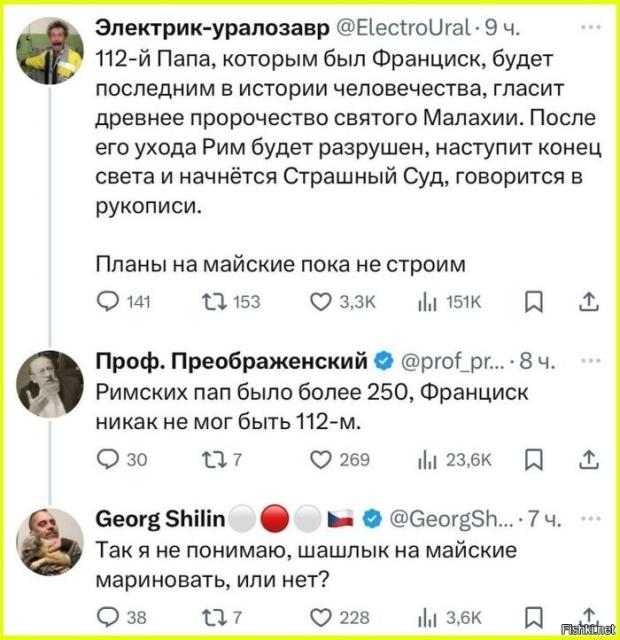Like the tweet with 3,3K likes

click(x=320, y=300)
